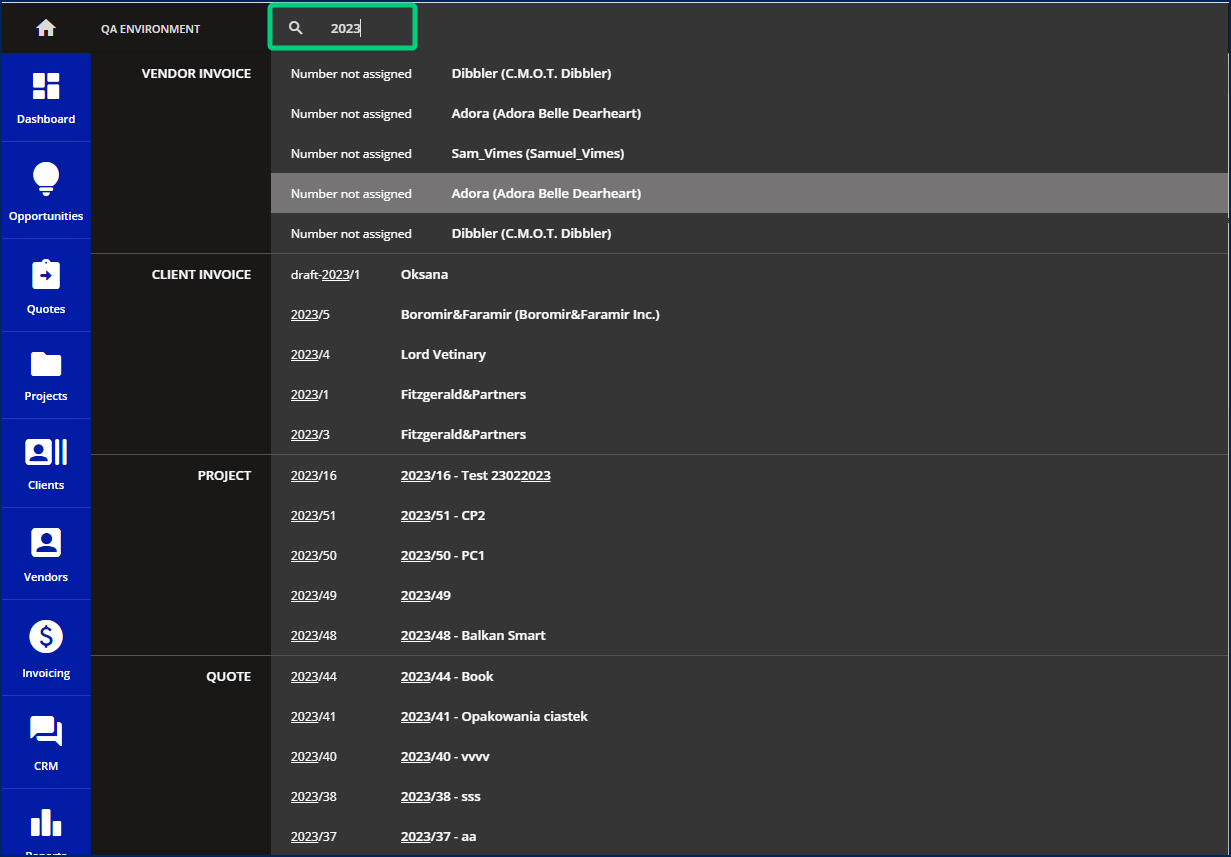
Task: Open project 2023/51 - CP2
Action: point(749,515)
